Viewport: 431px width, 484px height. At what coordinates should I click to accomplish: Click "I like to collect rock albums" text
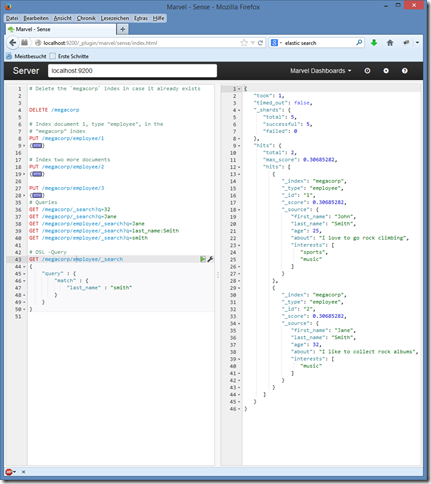click(x=367, y=352)
